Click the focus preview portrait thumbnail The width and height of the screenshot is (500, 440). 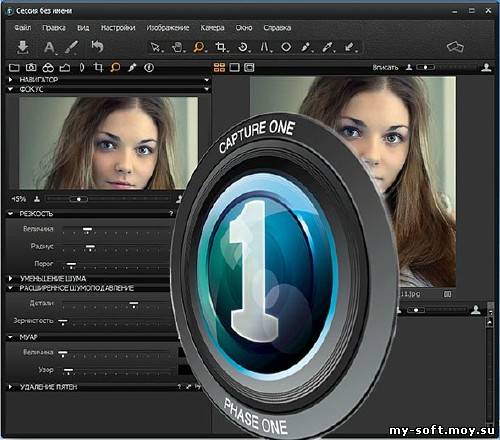pyautogui.click(x=108, y=143)
